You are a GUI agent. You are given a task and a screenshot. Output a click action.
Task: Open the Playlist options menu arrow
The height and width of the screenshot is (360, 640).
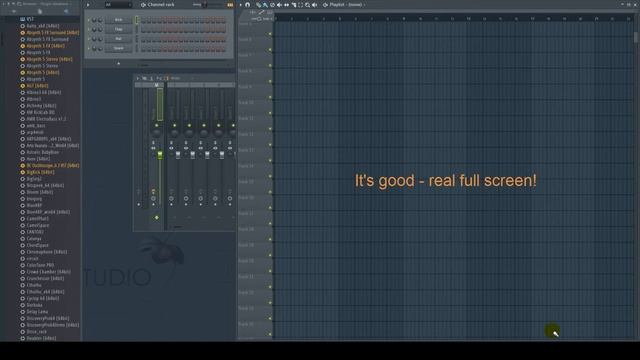pyautogui.click(x=240, y=5)
